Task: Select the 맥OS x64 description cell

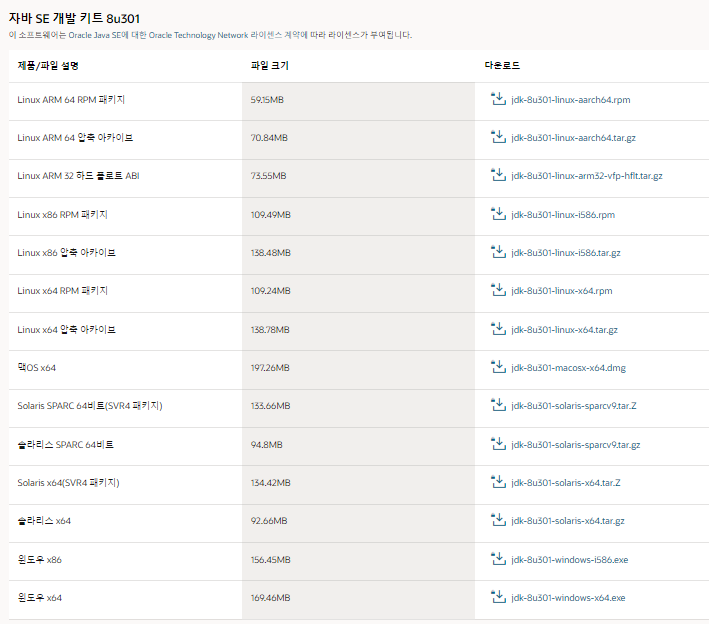Action: [x=125, y=370]
